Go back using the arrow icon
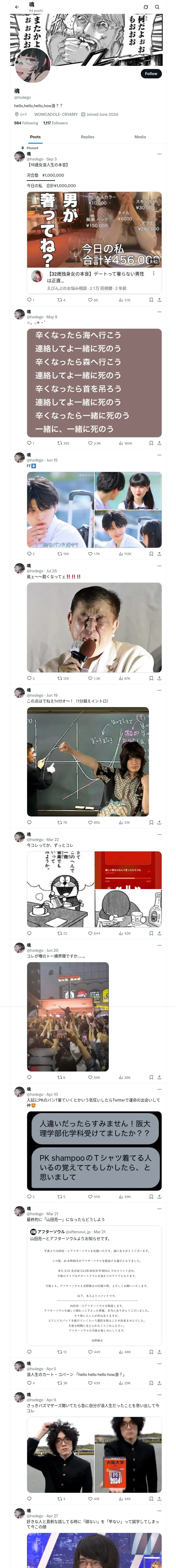 tap(17, 7)
